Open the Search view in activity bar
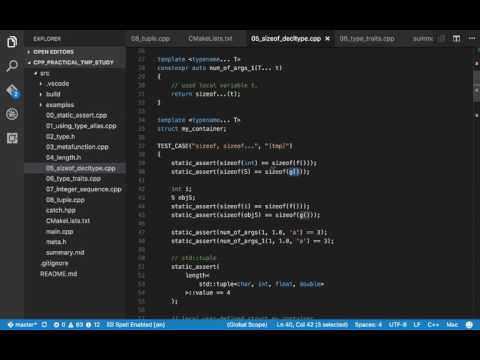The width and height of the screenshot is (480, 360). pos(12,66)
